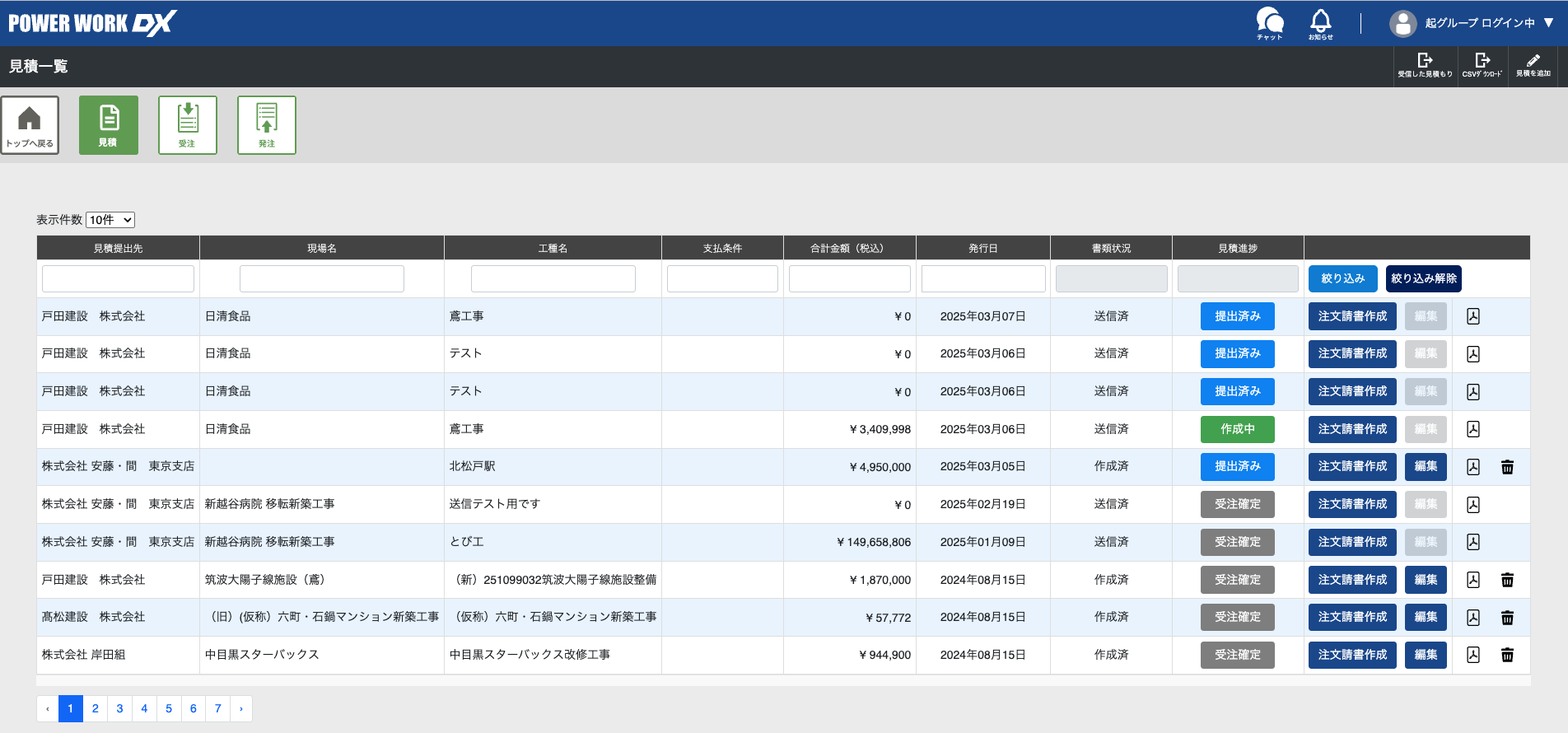Open the display count dropdown

(x=110, y=220)
